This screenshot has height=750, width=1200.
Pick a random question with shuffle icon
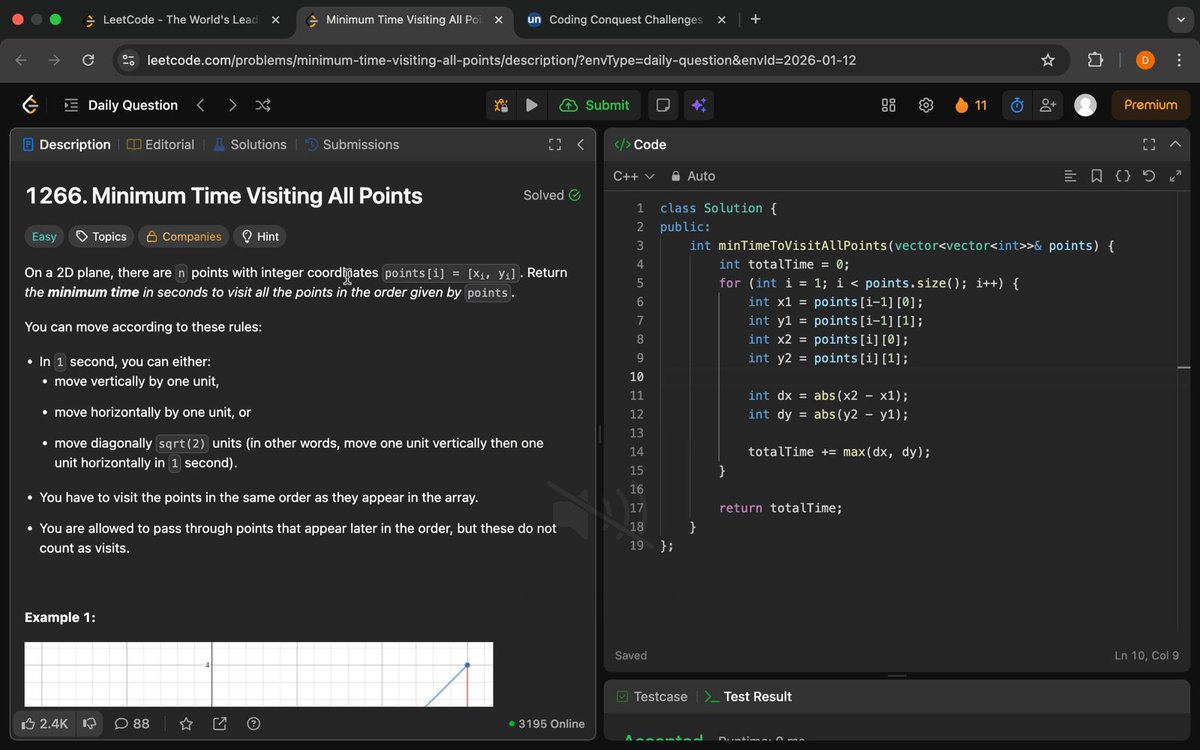tap(263, 105)
